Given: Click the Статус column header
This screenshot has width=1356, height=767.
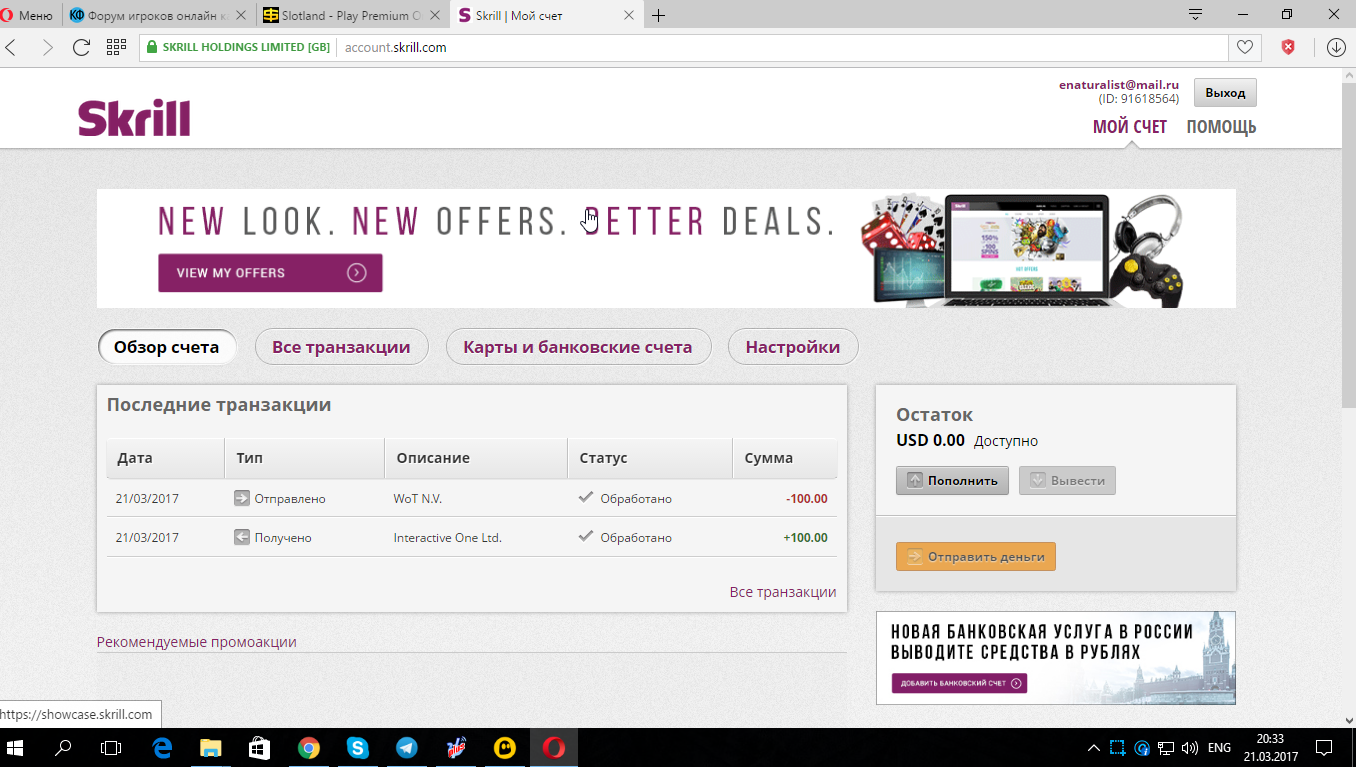Looking at the screenshot, I should [x=650, y=458].
